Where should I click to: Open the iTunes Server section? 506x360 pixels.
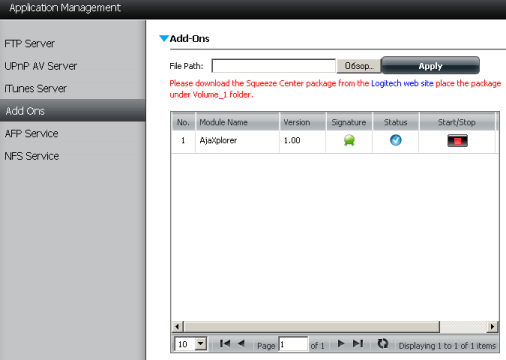[35, 89]
